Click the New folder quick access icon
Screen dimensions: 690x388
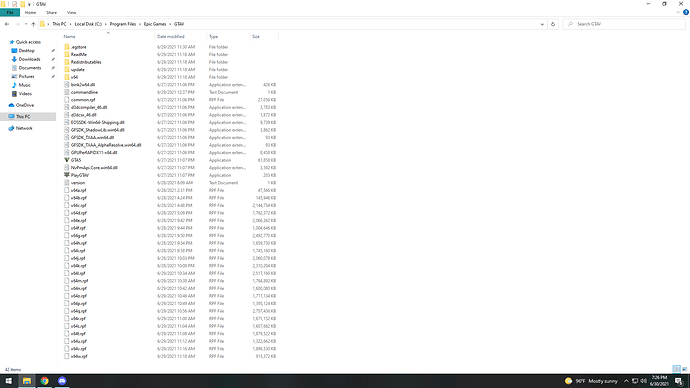(x=22, y=4)
